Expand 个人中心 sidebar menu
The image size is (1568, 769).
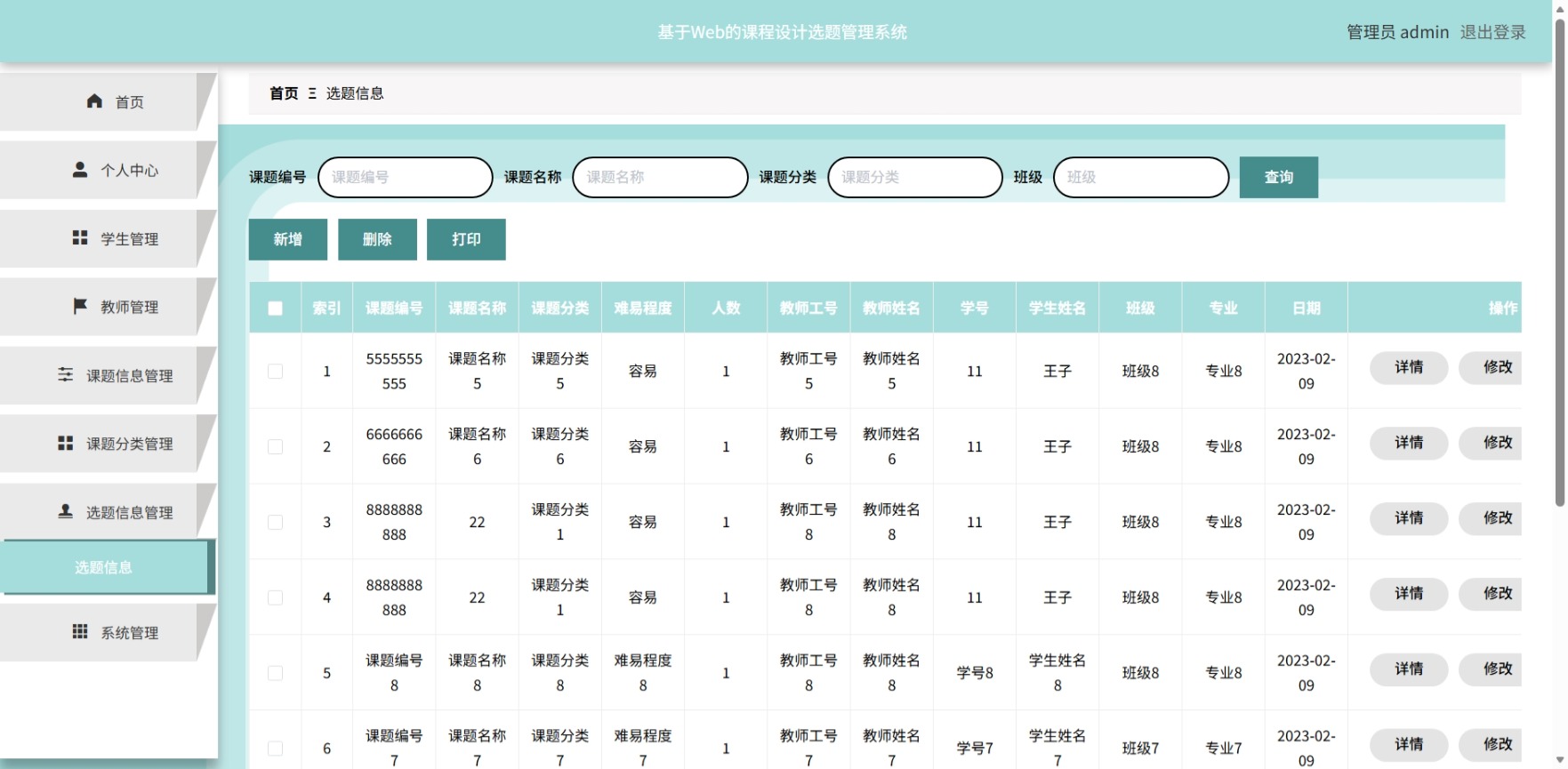[x=108, y=170]
